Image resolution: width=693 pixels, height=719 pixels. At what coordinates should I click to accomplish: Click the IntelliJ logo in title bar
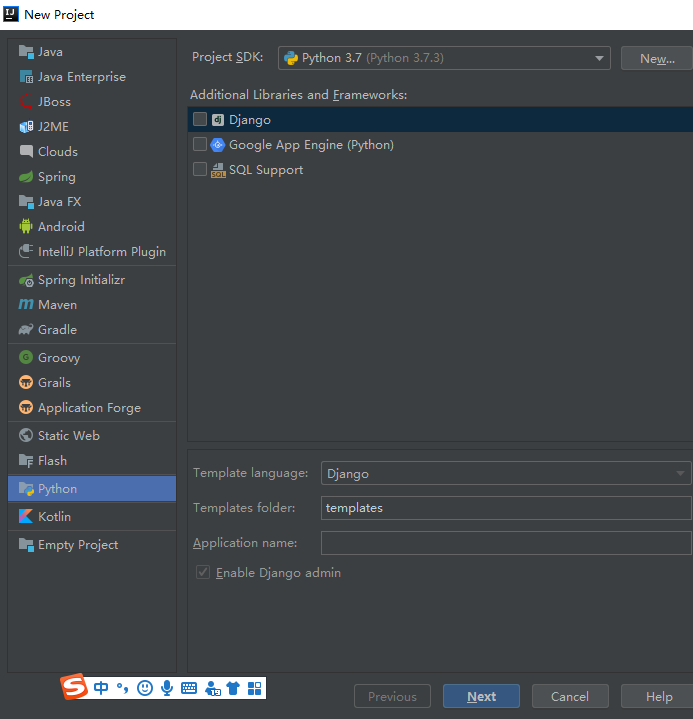pos(11,14)
